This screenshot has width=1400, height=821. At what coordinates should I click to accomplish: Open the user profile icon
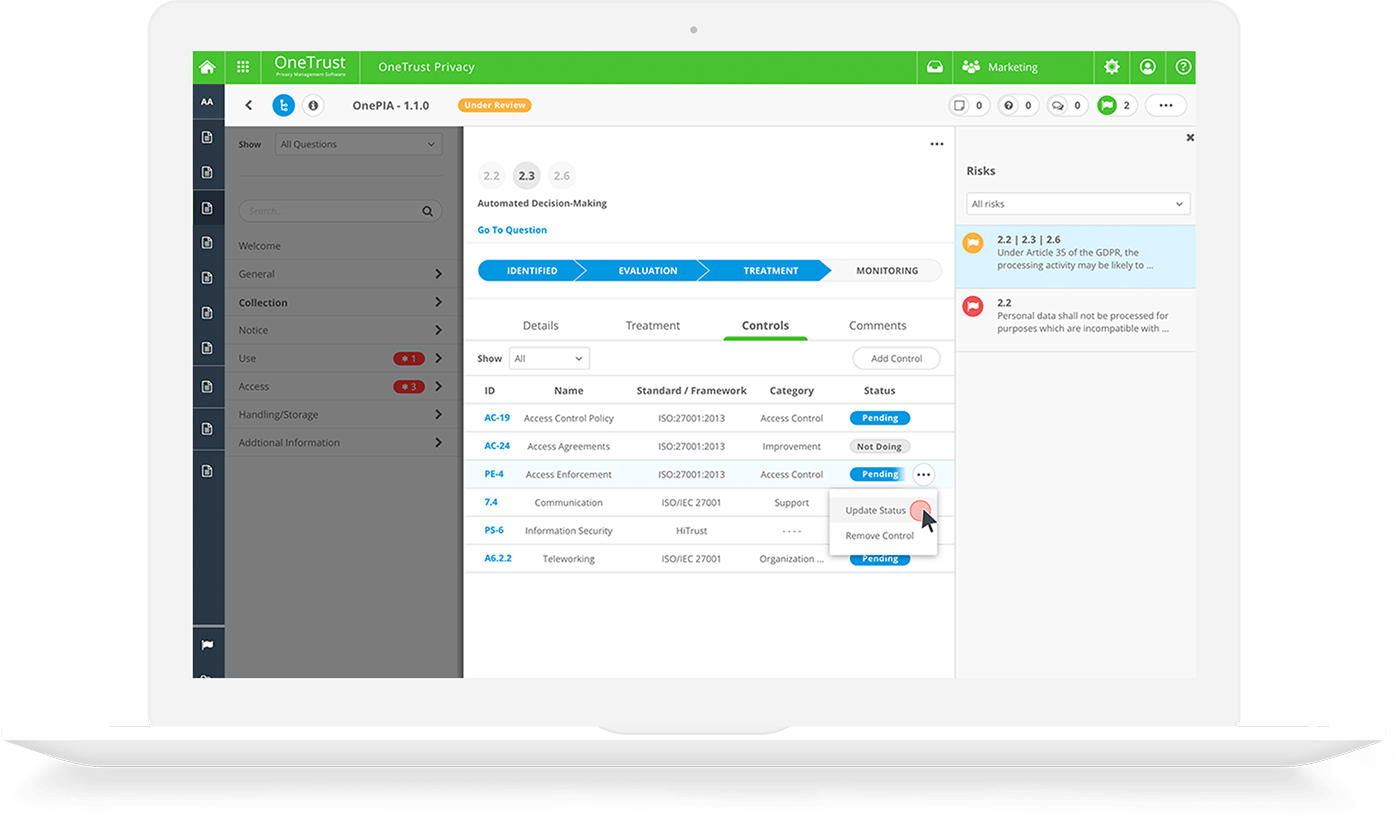(x=1148, y=67)
